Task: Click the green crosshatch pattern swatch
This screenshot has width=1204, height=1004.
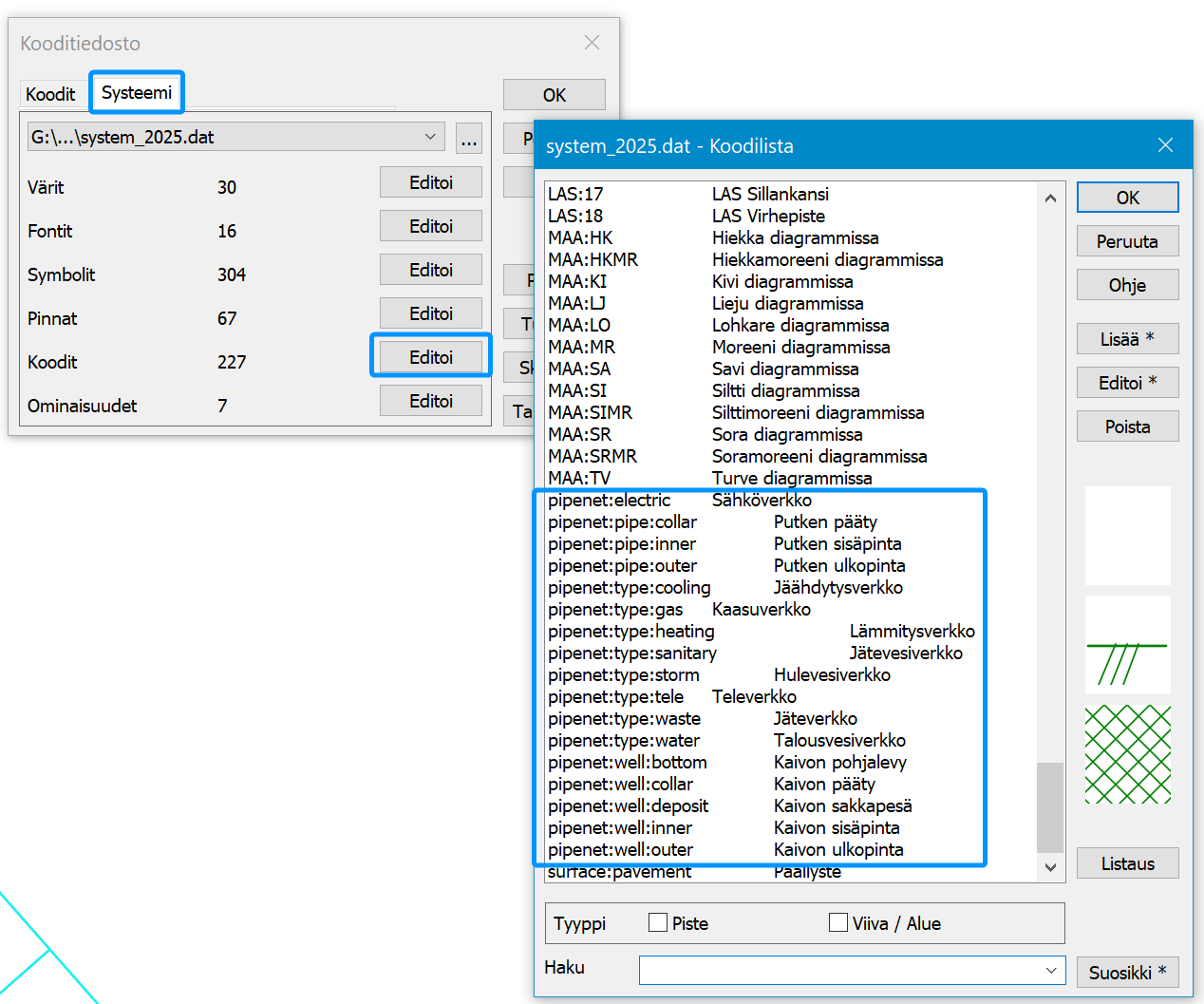Action: 1127,754
